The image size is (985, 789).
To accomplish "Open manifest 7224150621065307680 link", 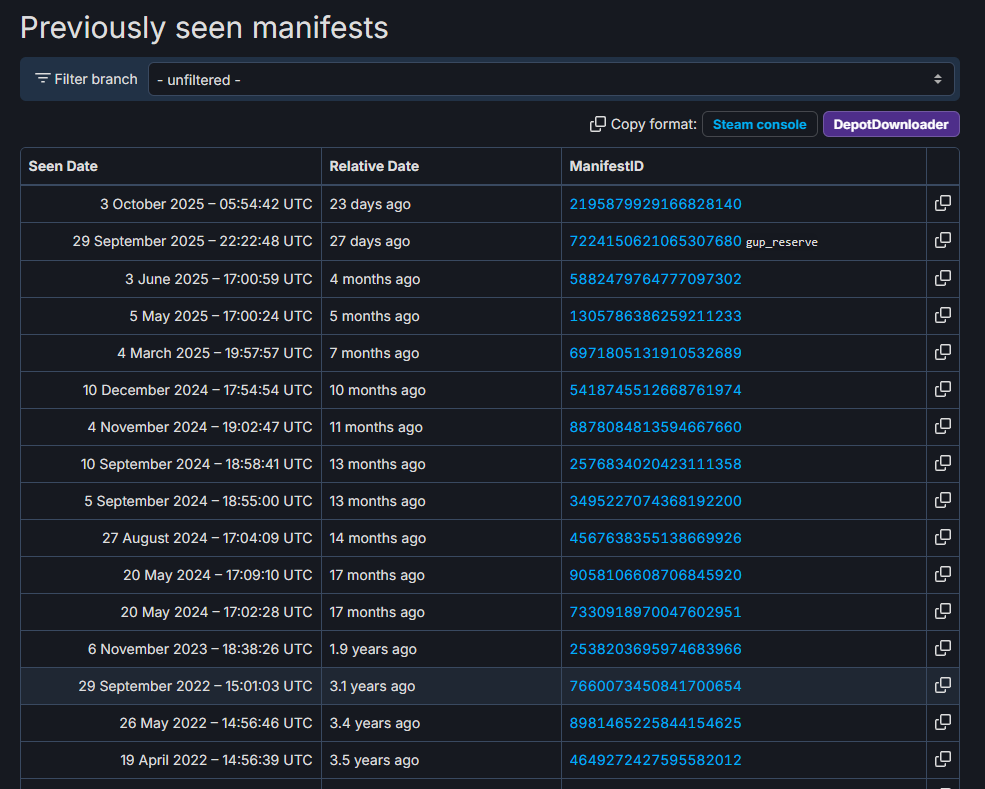I will (x=655, y=241).
